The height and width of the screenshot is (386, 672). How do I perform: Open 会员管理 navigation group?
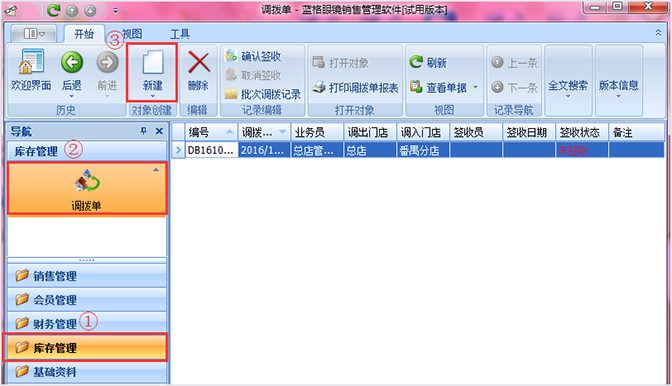(87, 300)
